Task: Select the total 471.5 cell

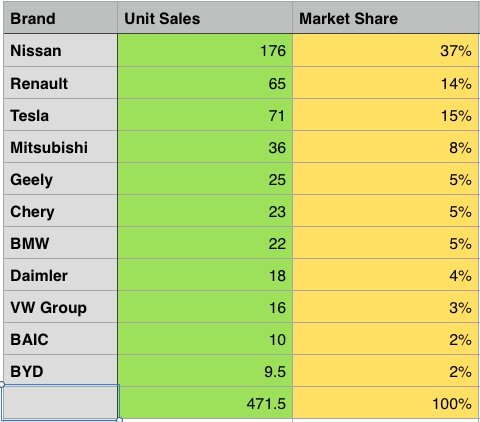Action: [205, 403]
